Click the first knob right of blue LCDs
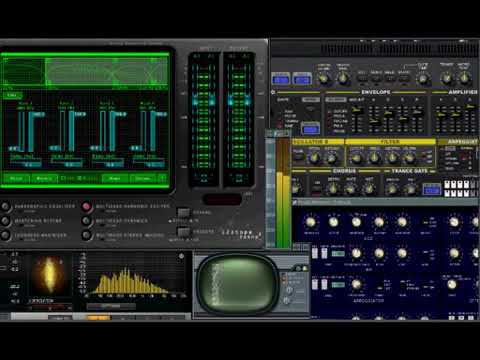 pyautogui.click(x=323, y=79)
